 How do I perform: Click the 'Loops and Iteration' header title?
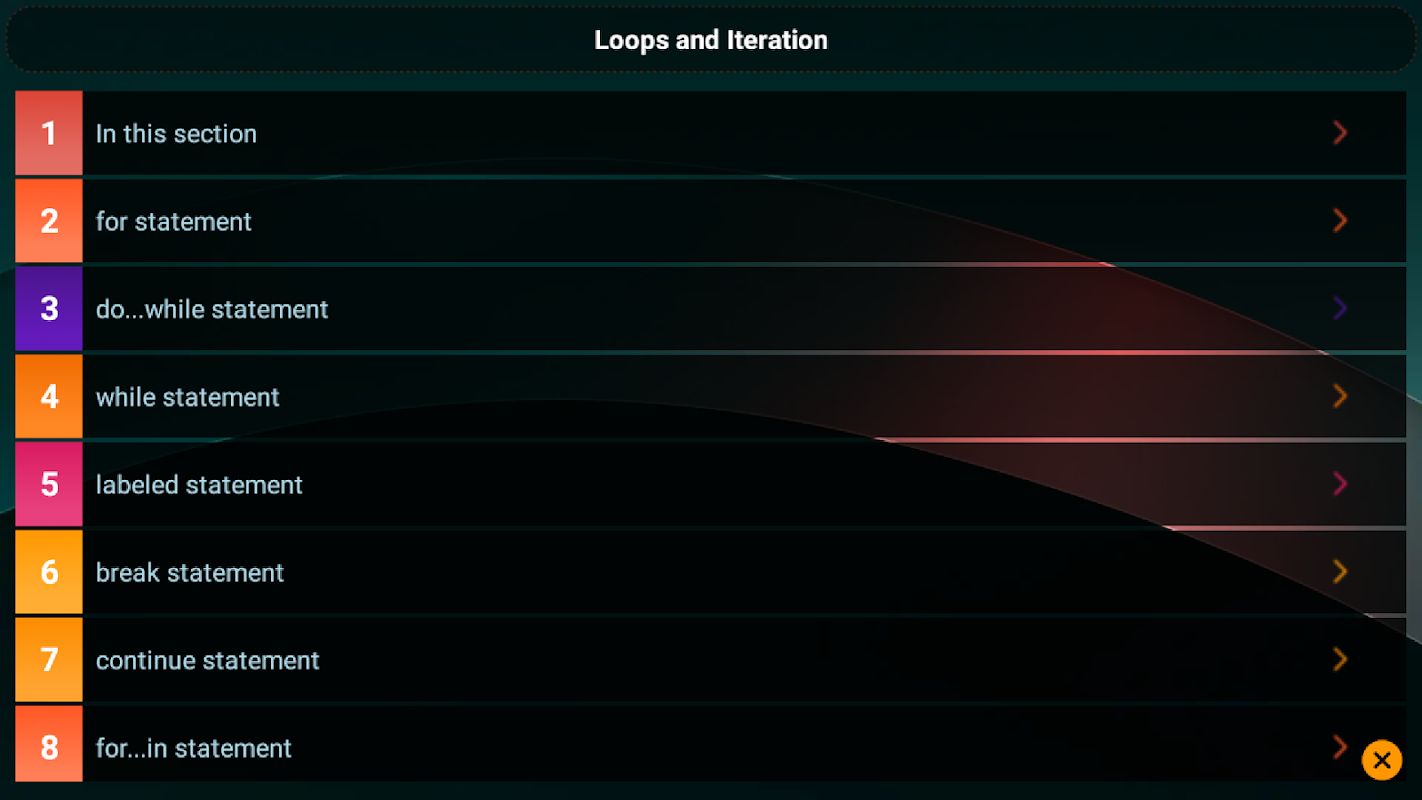point(710,40)
